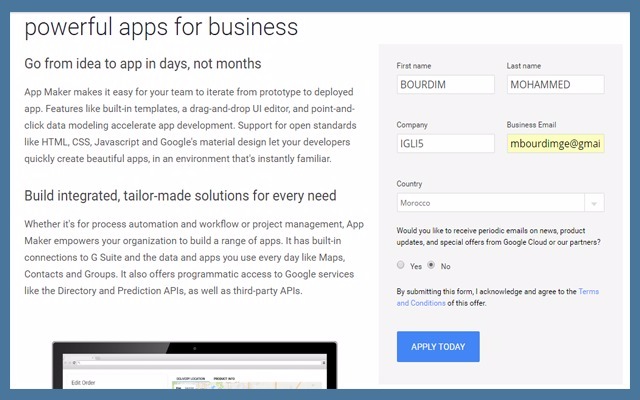Choose the No radio button
The width and height of the screenshot is (640, 400).
click(432, 265)
